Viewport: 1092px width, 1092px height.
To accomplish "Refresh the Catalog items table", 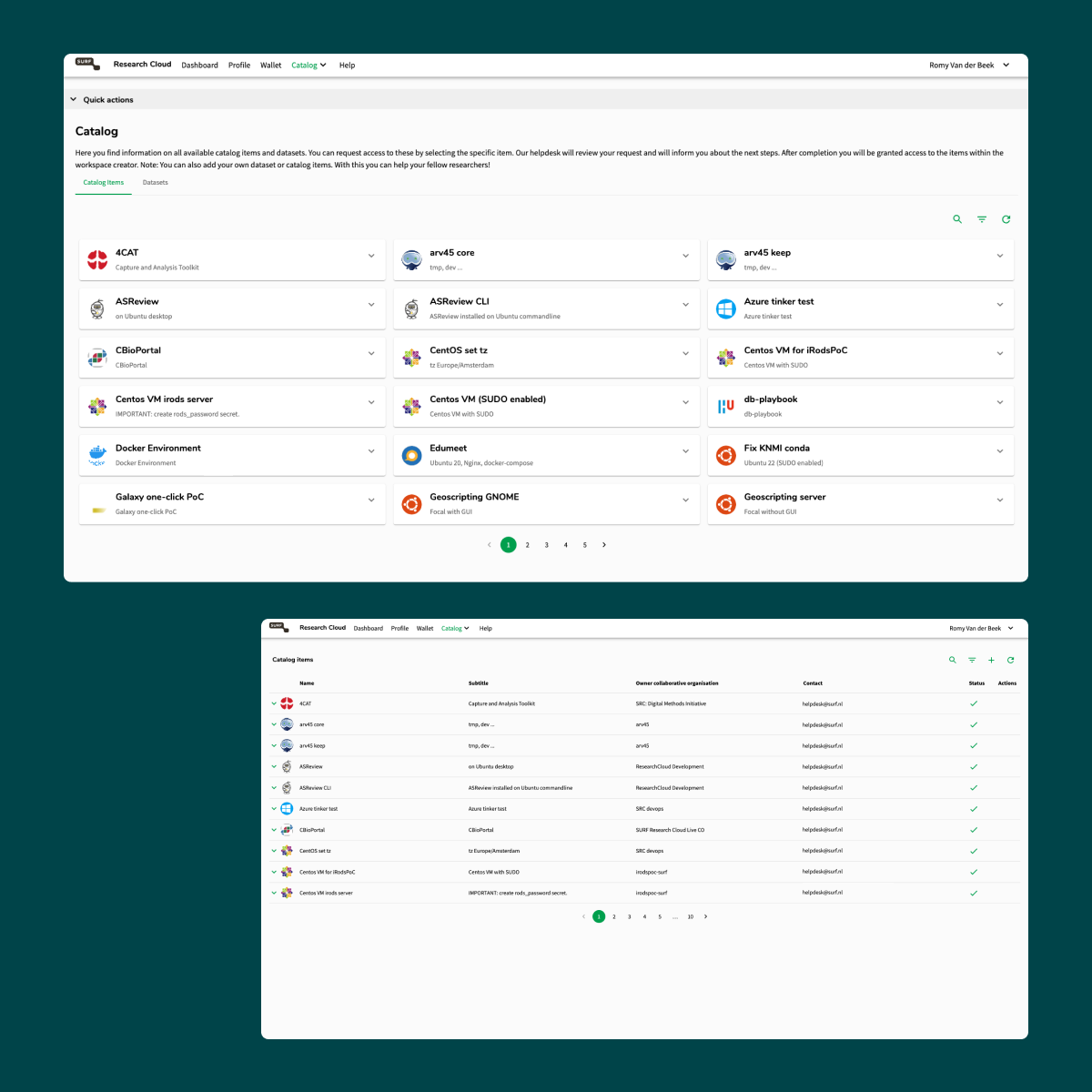I will pyautogui.click(x=1010, y=660).
